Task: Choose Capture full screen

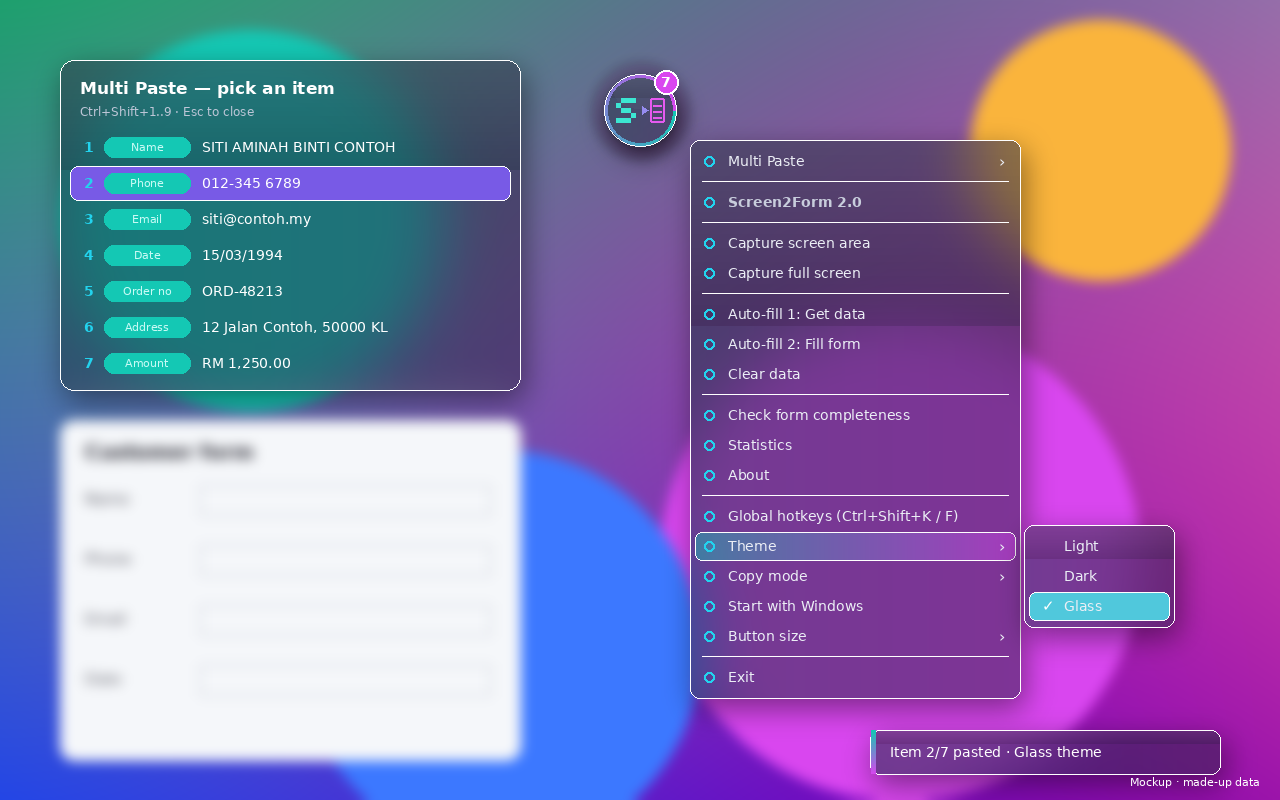Action: coord(855,273)
